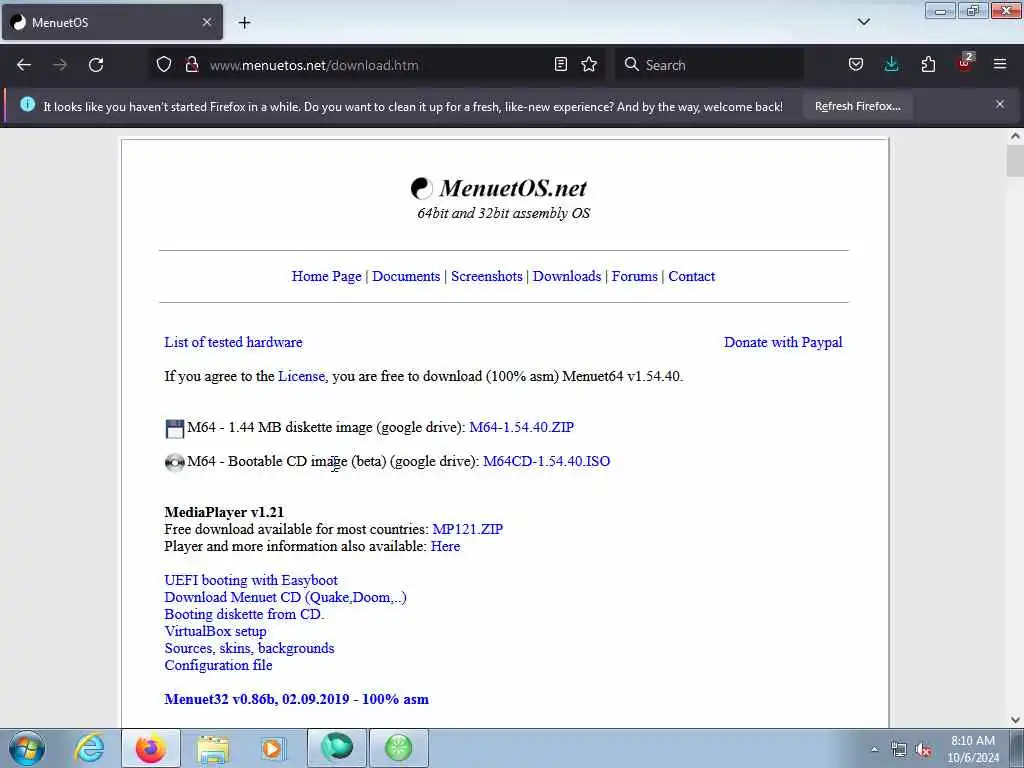Download M64CD-1.54.40.ISO CD image
Viewport: 1024px width, 768px height.
click(547, 461)
